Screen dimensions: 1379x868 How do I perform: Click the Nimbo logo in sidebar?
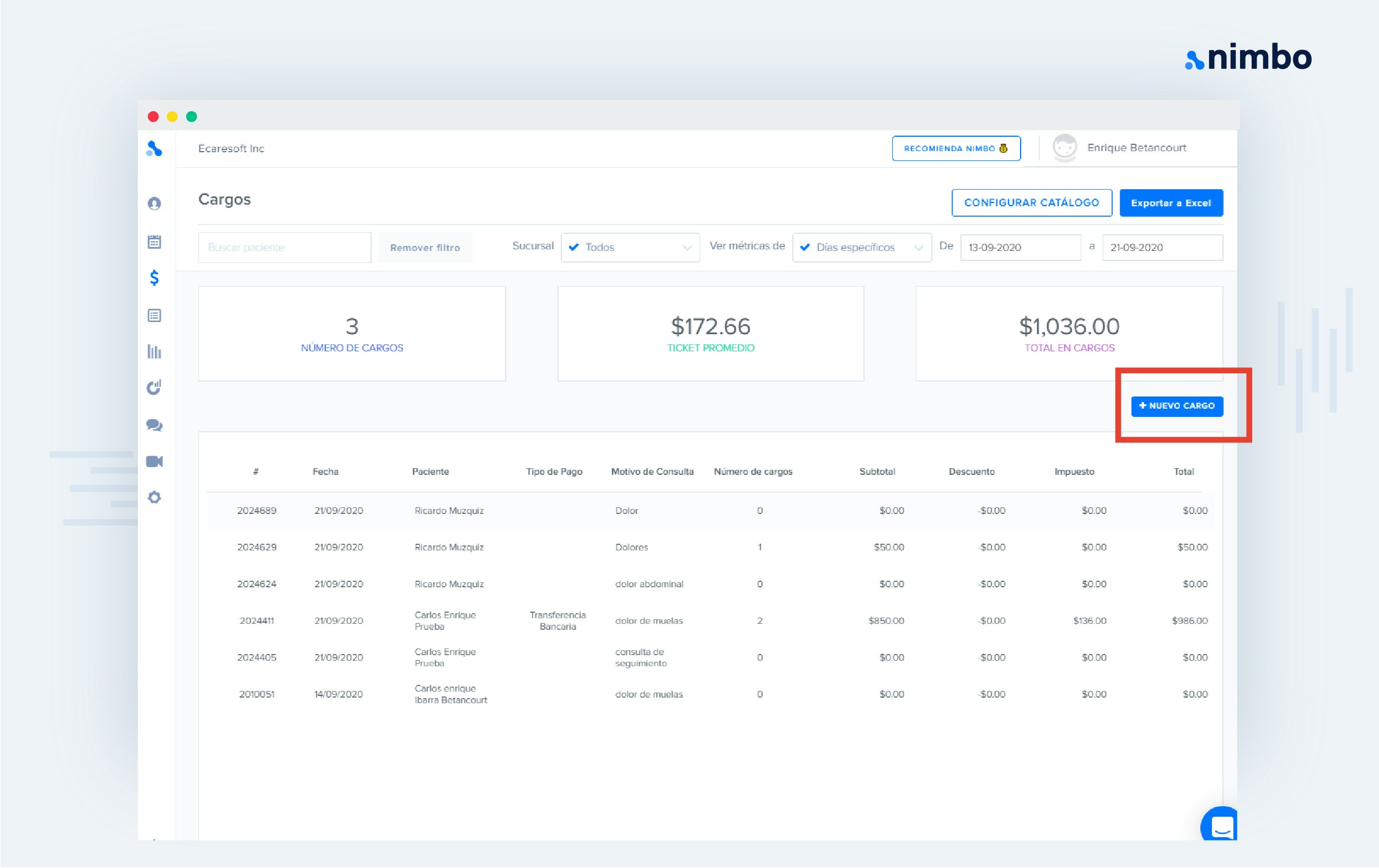[x=154, y=148]
